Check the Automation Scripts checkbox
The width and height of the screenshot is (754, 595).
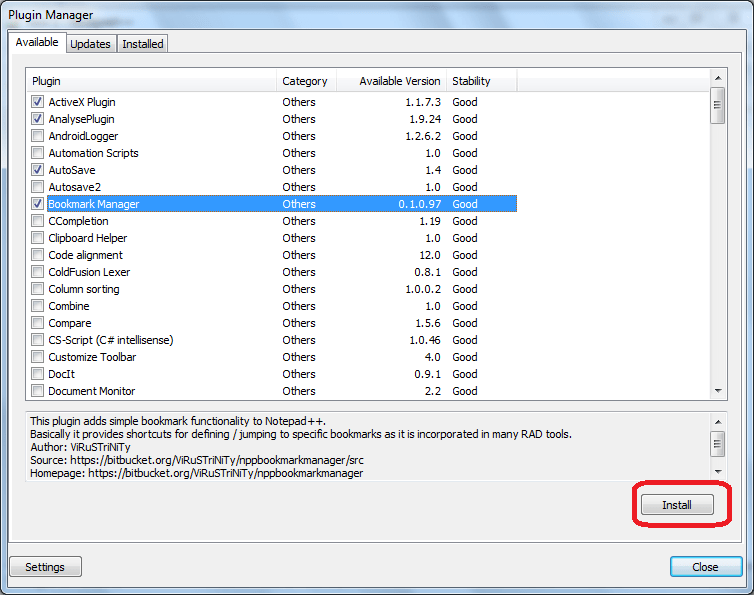click(38, 152)
